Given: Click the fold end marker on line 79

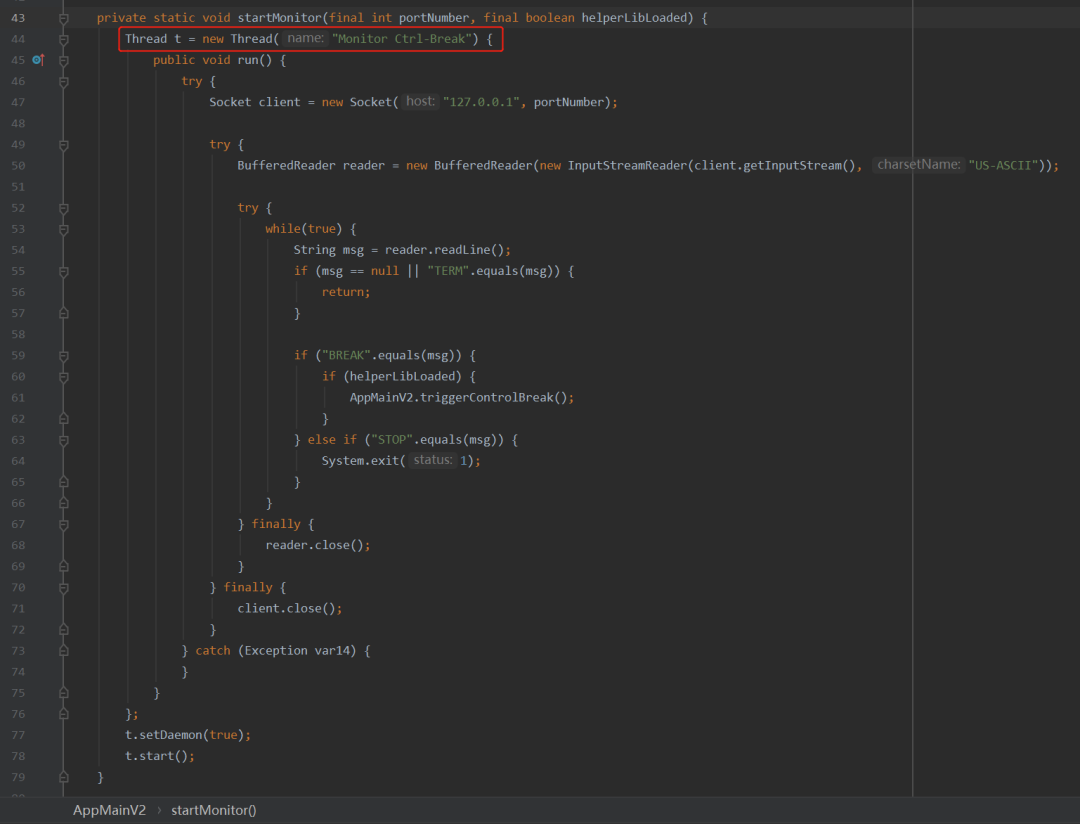Looking at the screenshot, I should pyautogui.click(x=63, y=777).
